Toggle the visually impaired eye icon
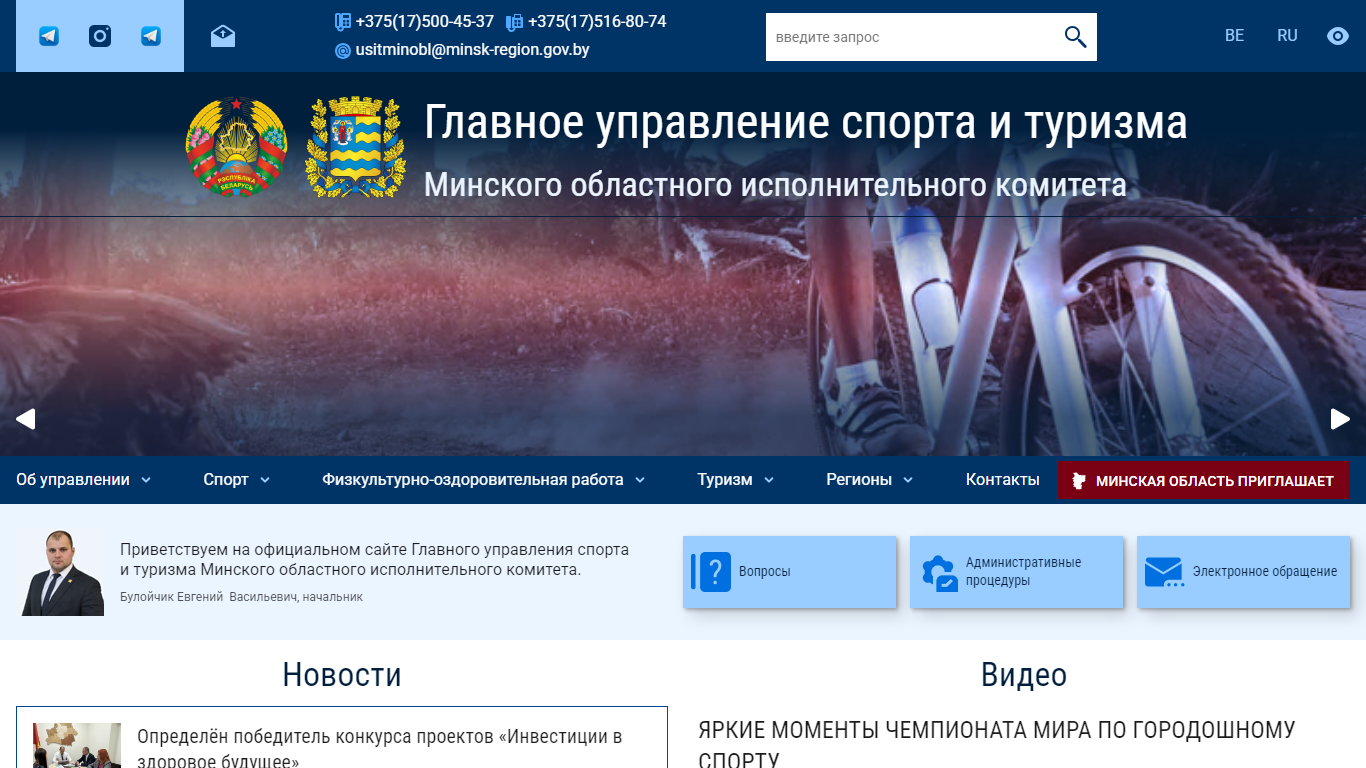This screenshot has height=768, width=1366. click(x=1338, y=36)
